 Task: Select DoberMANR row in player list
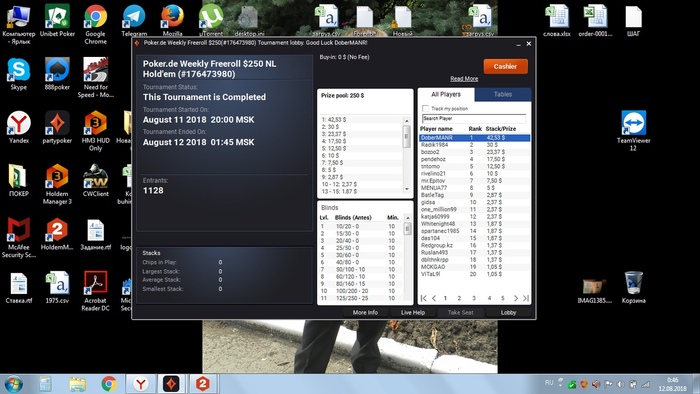(x=475, y=138)
